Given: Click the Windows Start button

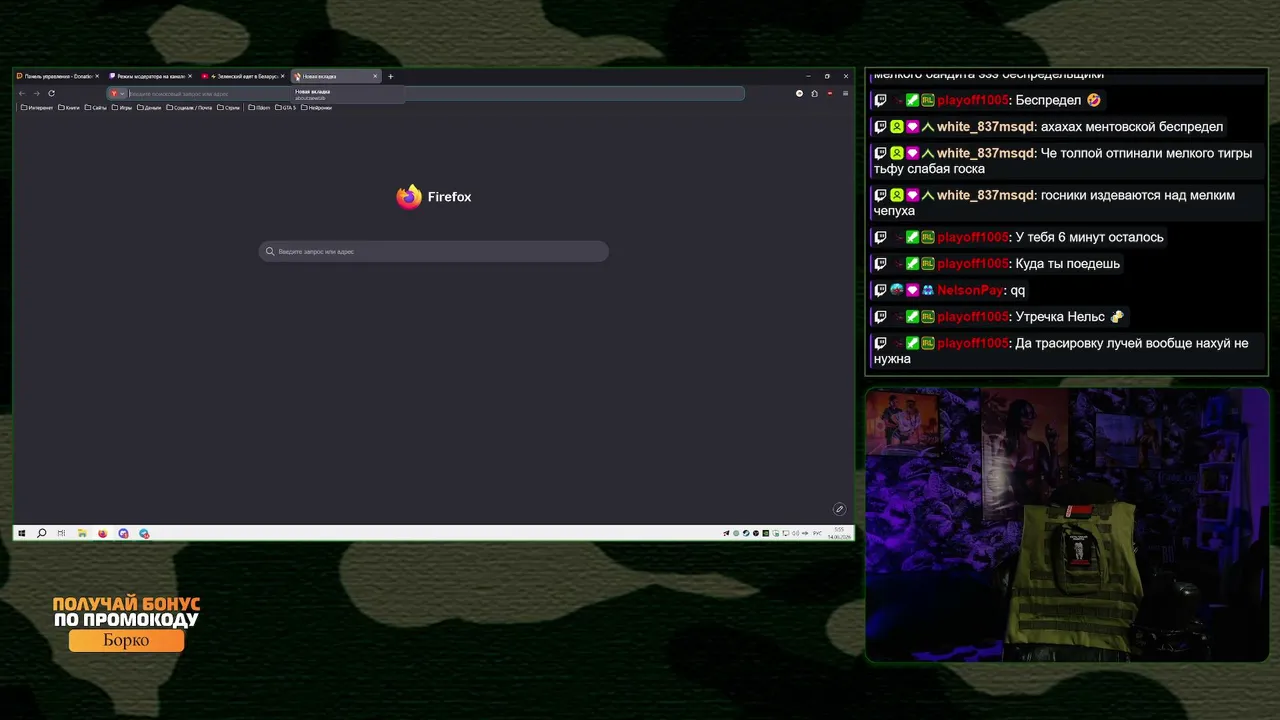Looking at the screenshot, I should coord(21,533).
